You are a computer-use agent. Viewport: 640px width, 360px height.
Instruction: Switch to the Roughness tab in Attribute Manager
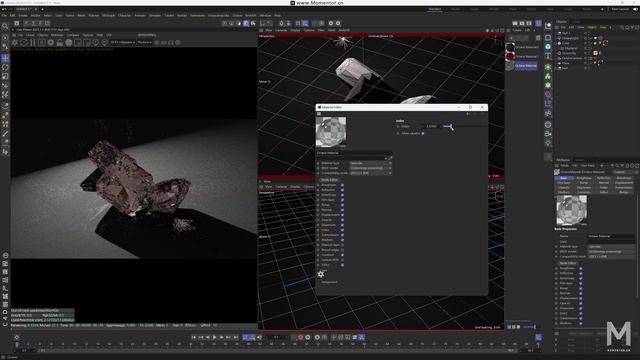click(x=584, y=178)
